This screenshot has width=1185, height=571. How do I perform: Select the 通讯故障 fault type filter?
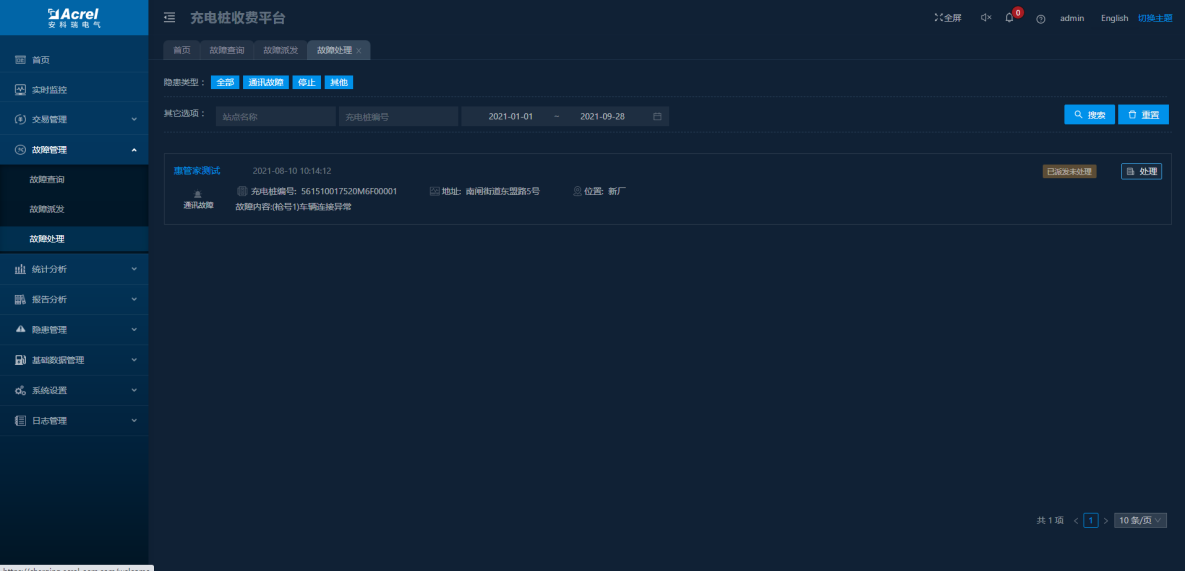coord(266,83)
